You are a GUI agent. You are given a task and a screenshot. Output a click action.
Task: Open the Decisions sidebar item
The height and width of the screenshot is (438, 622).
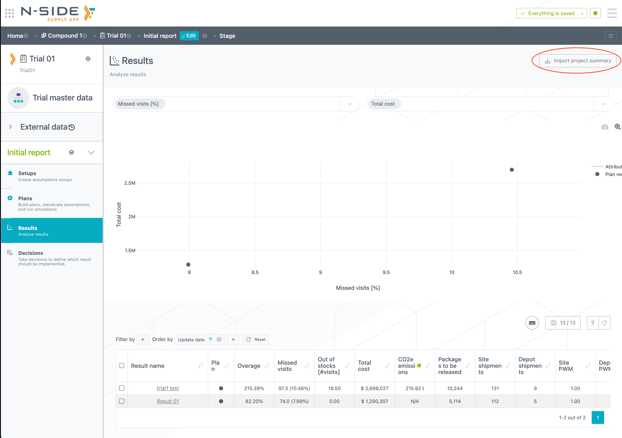pyautogui.click(x=30, y=253)
